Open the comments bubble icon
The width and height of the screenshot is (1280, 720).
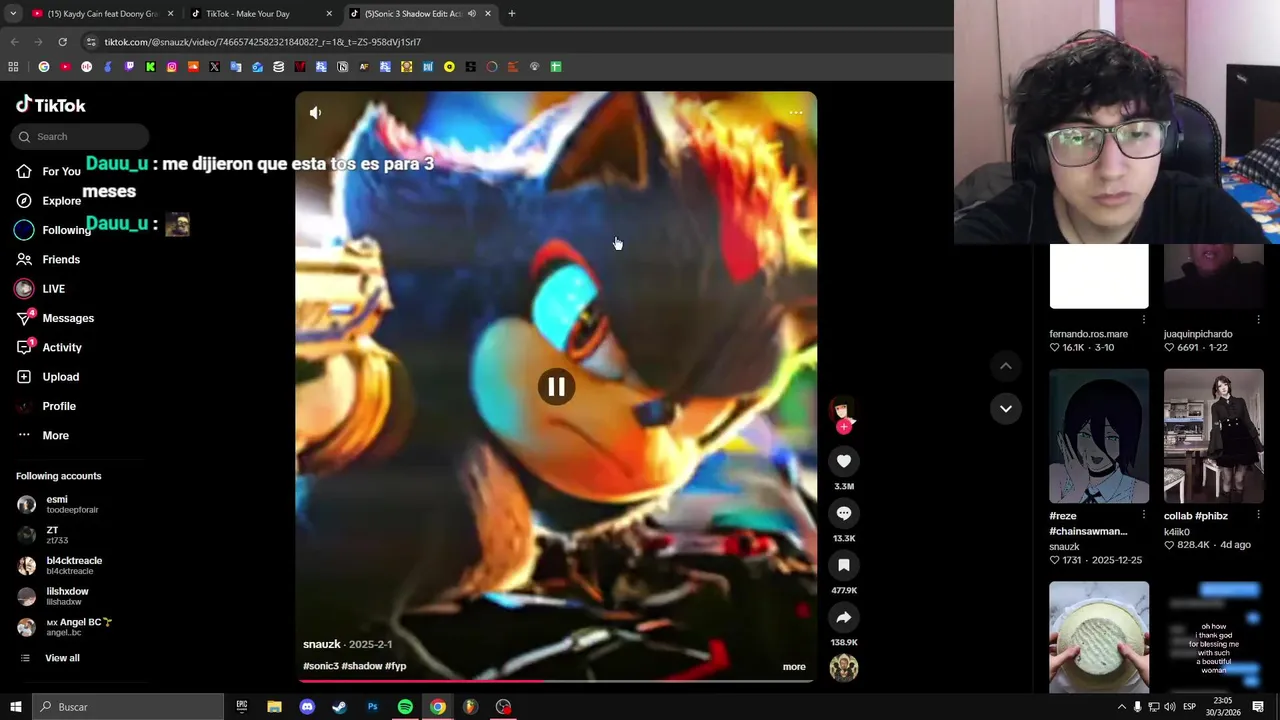coord(844,513)
